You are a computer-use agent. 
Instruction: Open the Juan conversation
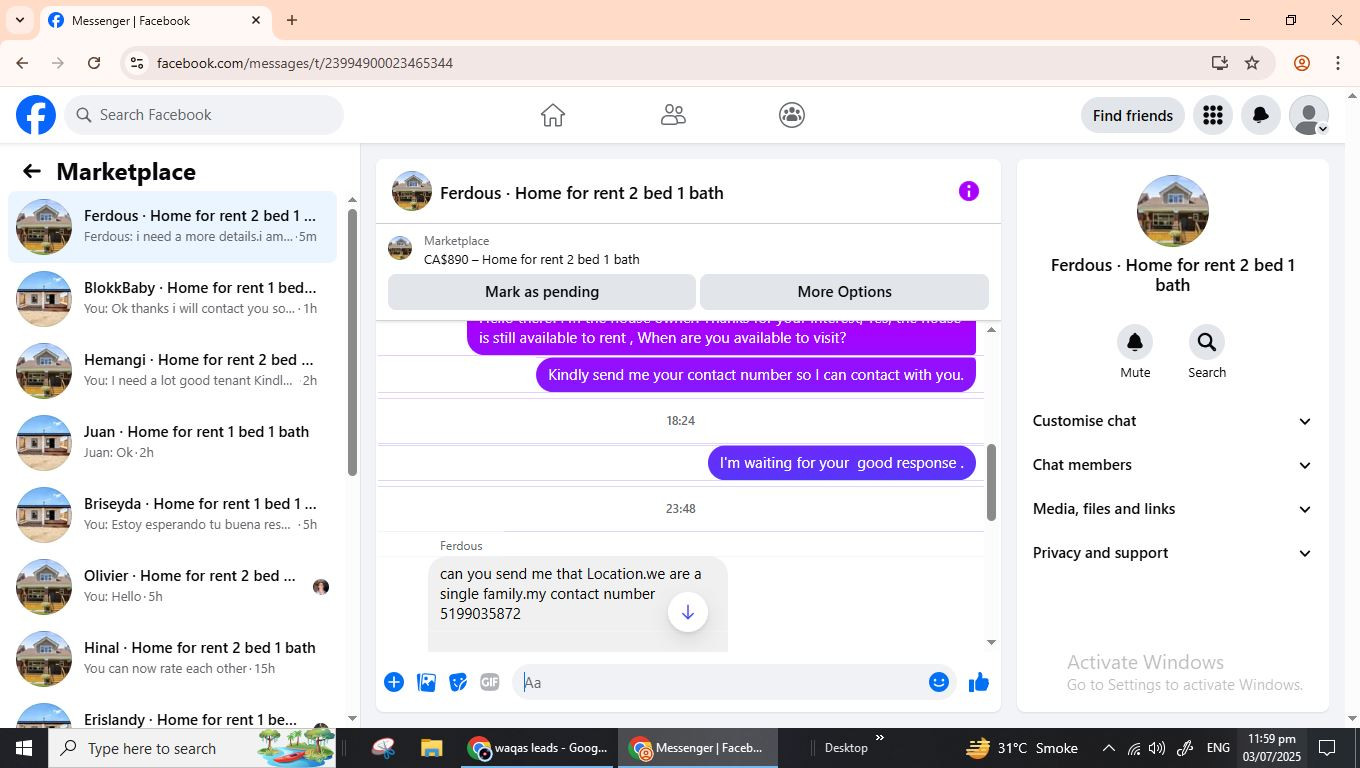[172, 443]
